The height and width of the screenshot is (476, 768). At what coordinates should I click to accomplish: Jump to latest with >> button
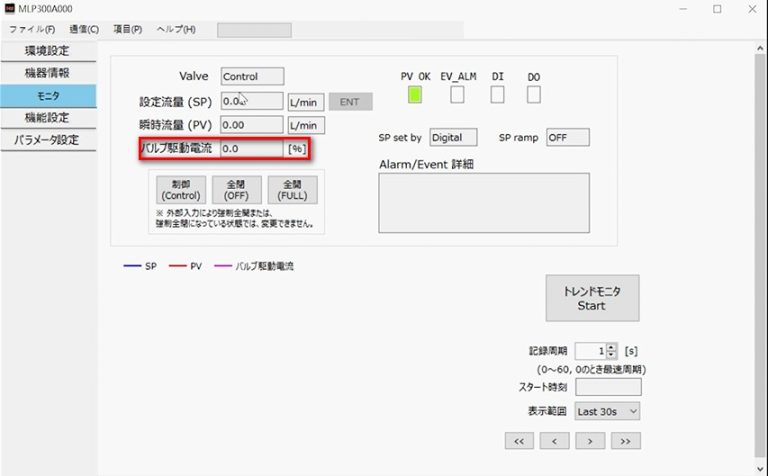click(625, 441)
